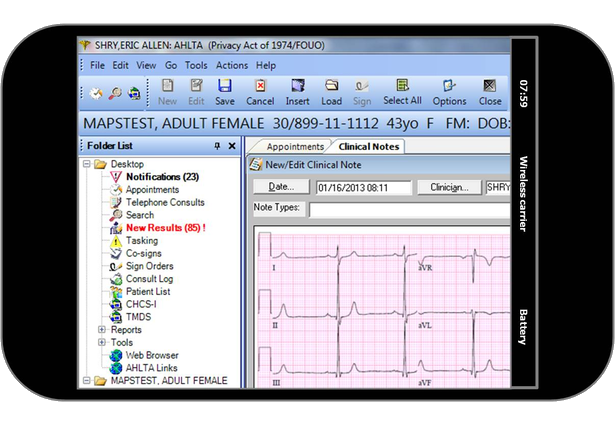Click the Clinician... button
The height and width of the screenshot is (424, 615).
coord(449,187)
